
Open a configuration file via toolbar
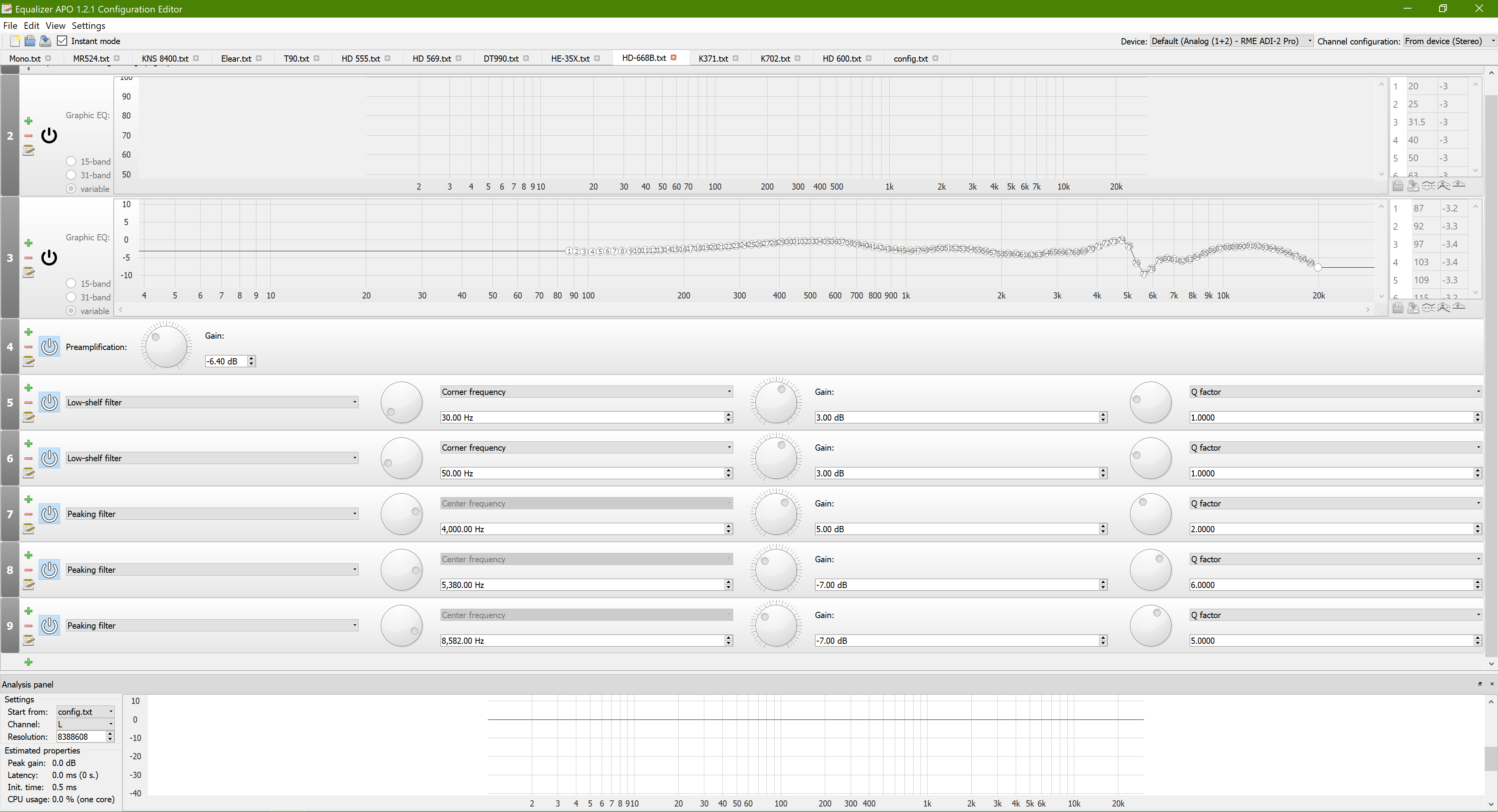(30, 41)
